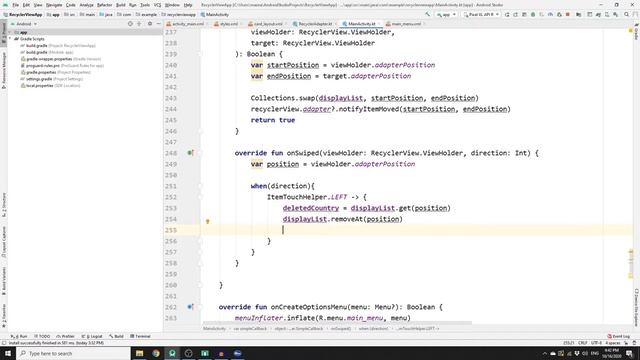Switch to the main_menu.xml tab
Screen dimensions: 640x360
tap(406, 24)
